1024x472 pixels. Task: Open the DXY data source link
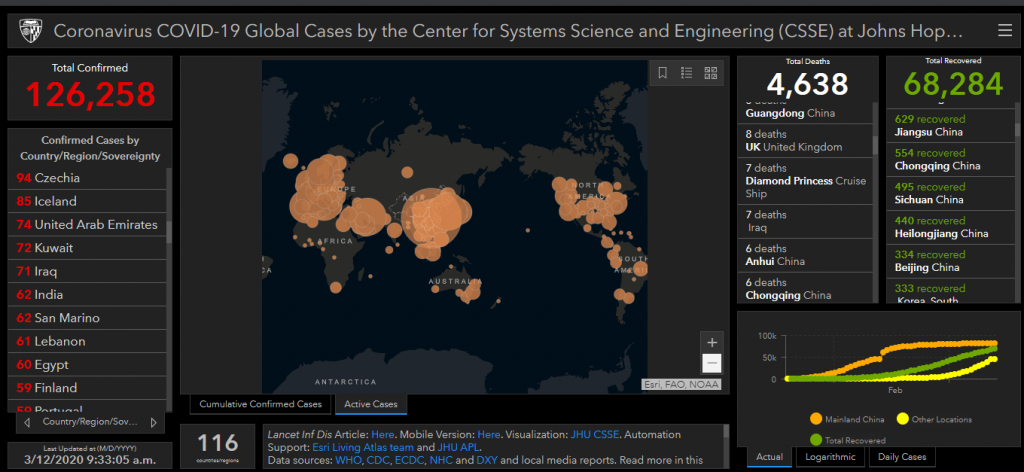(x=487, y=460)
